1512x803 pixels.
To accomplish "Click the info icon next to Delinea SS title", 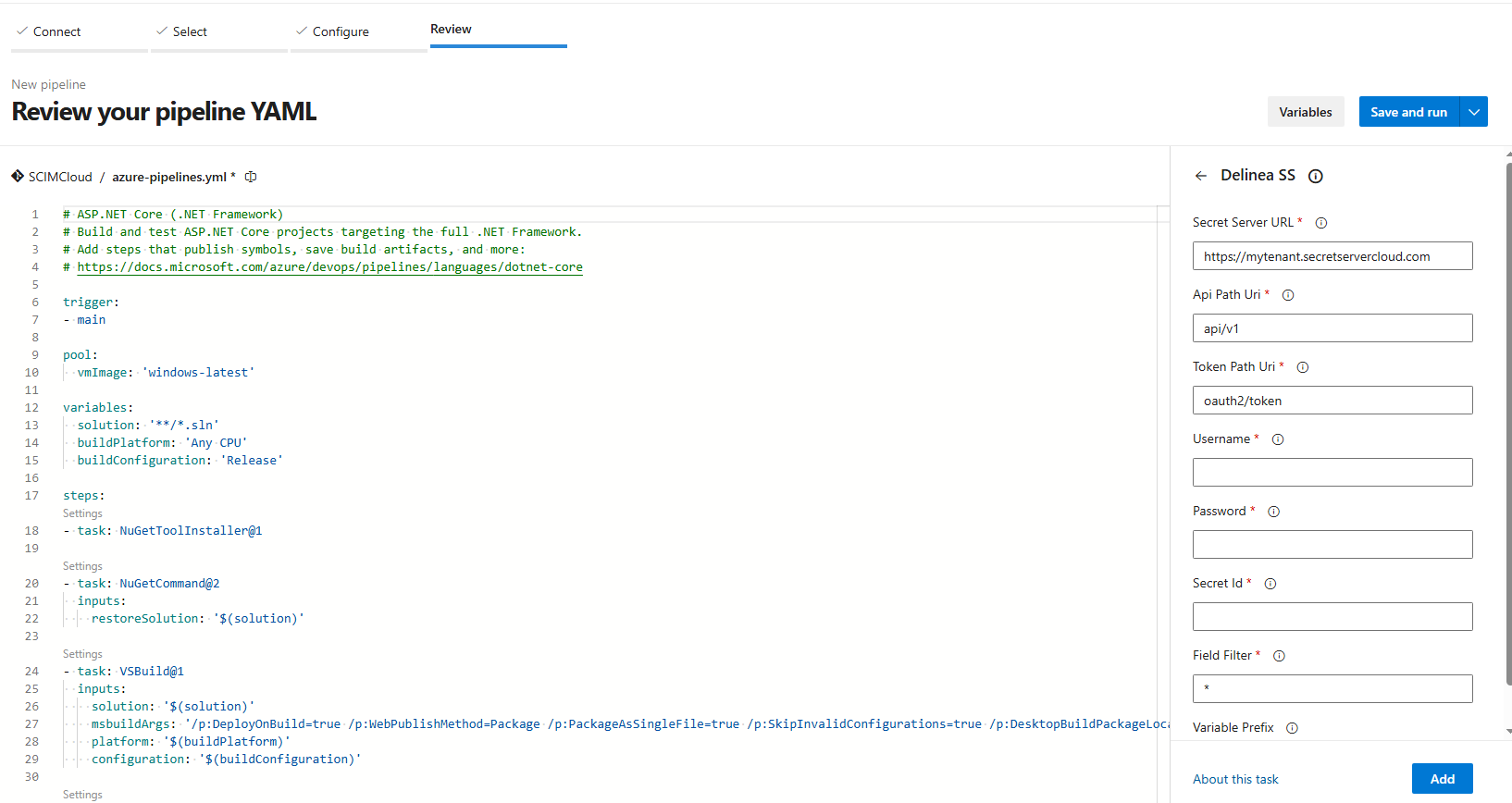I will click(1315, 176).
